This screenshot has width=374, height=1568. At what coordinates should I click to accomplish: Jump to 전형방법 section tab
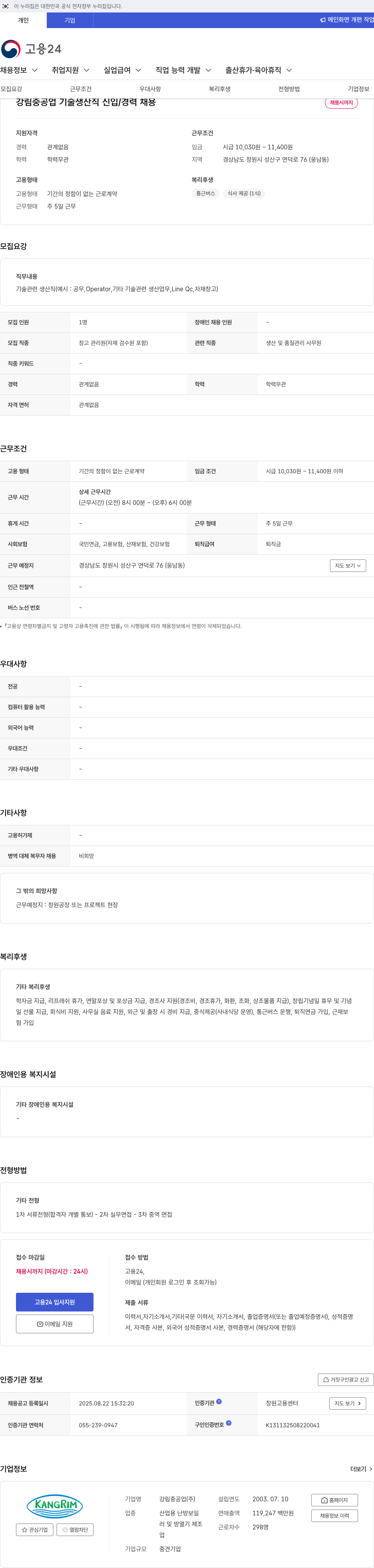pyautogui.click(x=289, y=89)
